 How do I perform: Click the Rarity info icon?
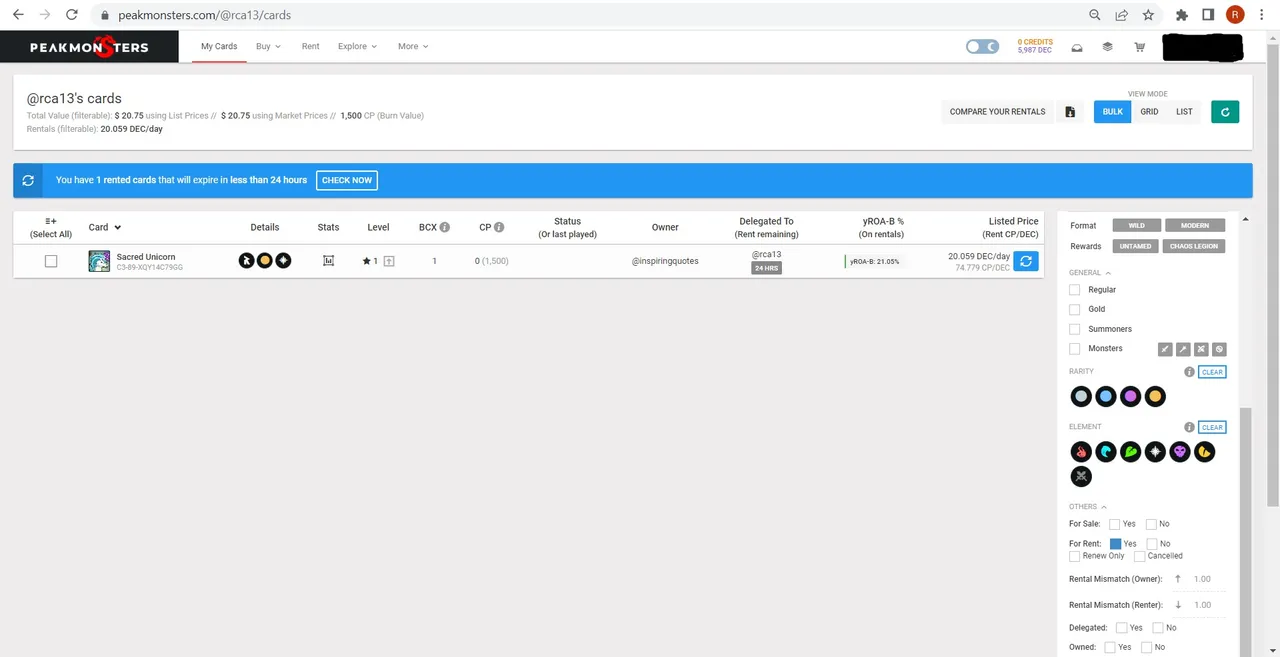[1189, 372]
